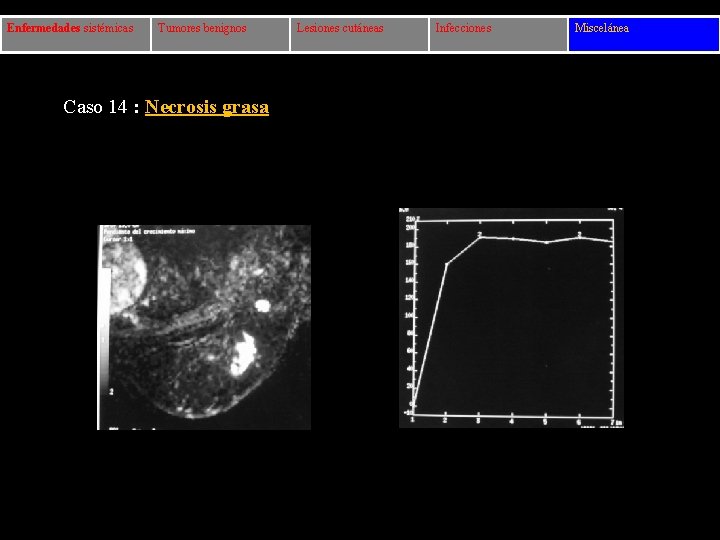The image size is (720, 540).
Task: Open the breast MRI image
Action: 204,327
